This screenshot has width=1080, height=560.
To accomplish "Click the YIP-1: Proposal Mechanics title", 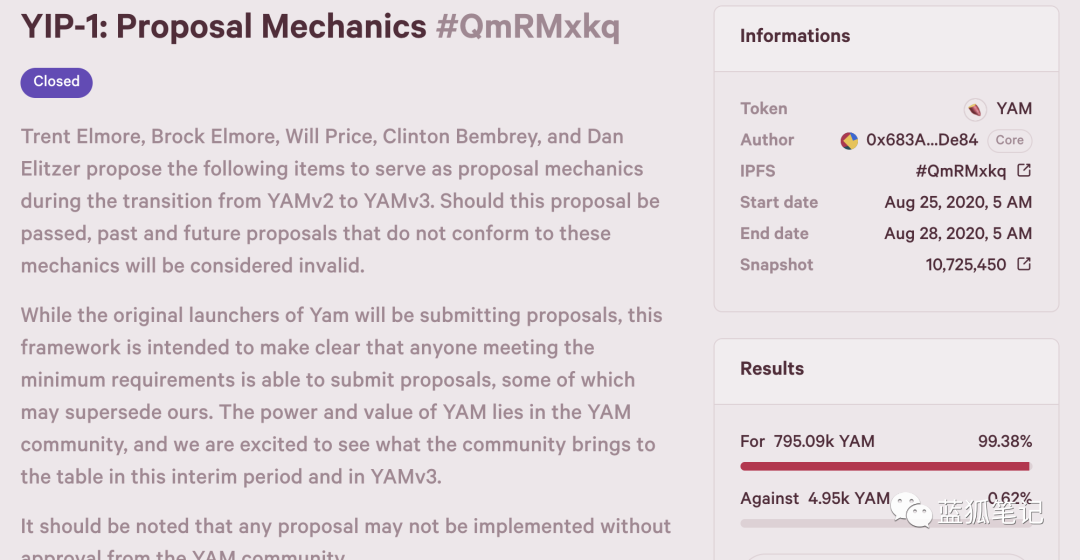I will [224, 27].
